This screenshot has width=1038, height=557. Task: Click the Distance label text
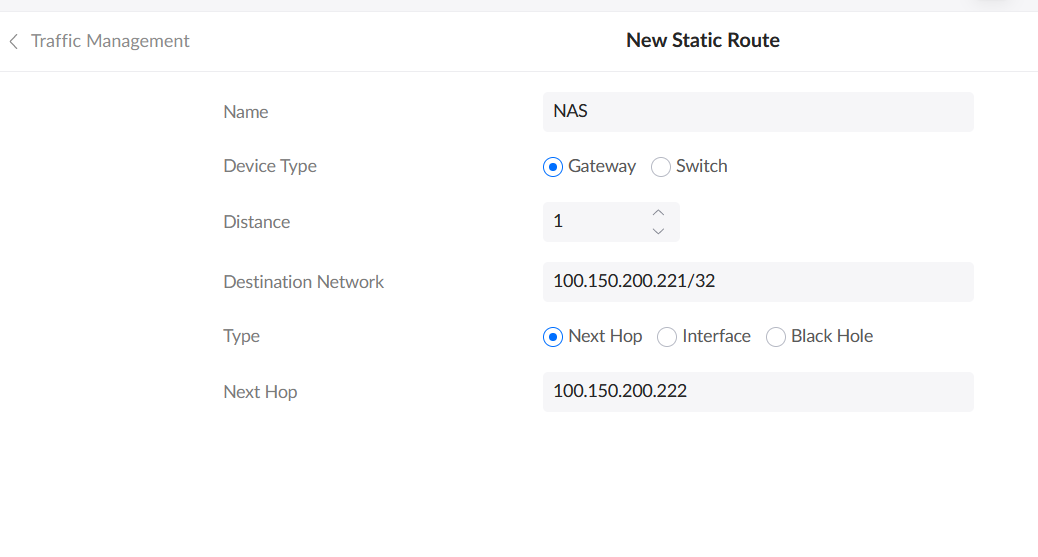click(x=257, y=222)
